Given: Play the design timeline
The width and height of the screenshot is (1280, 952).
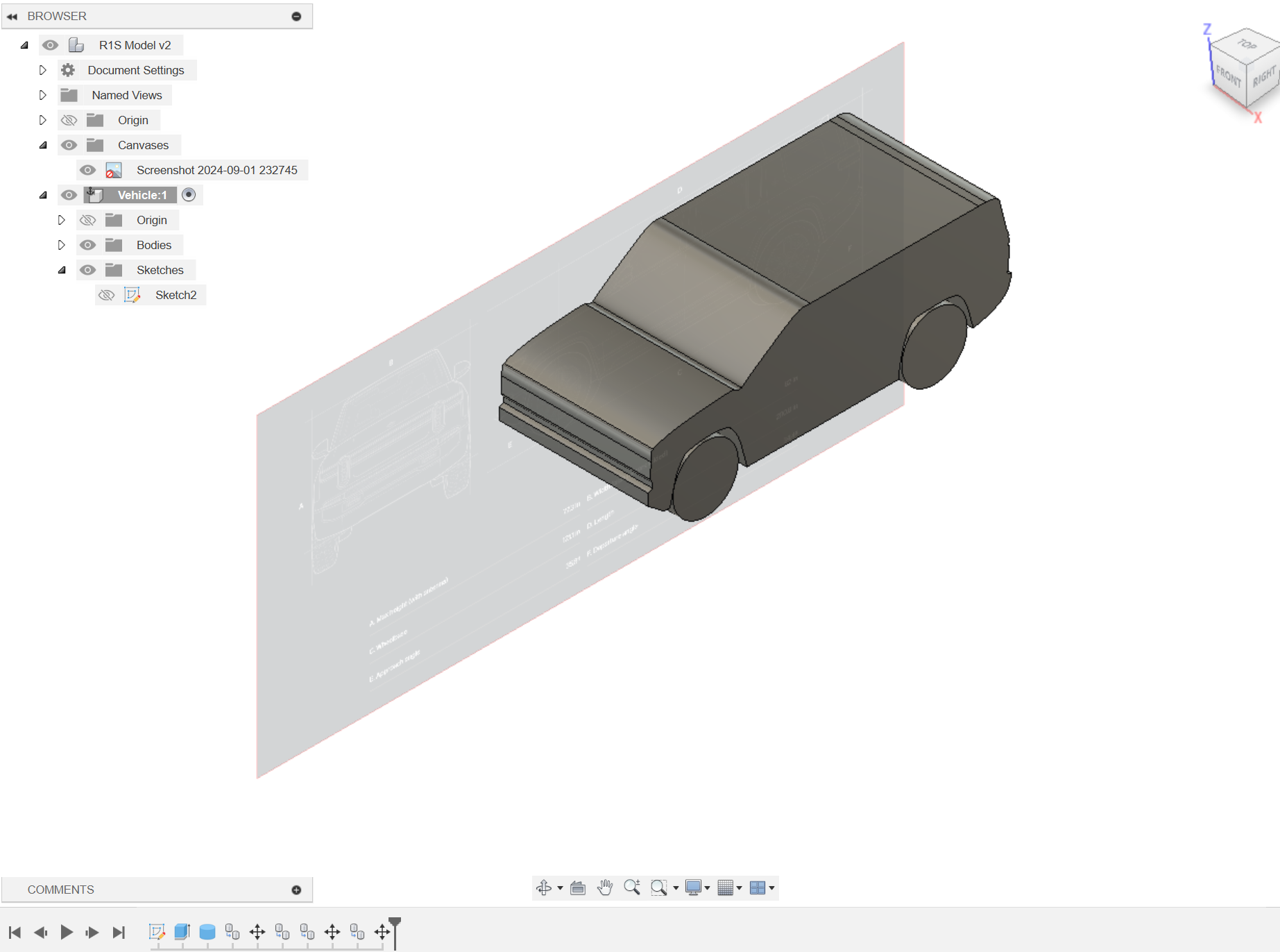Looking at the screenshot, I should (x=67, y=932).
